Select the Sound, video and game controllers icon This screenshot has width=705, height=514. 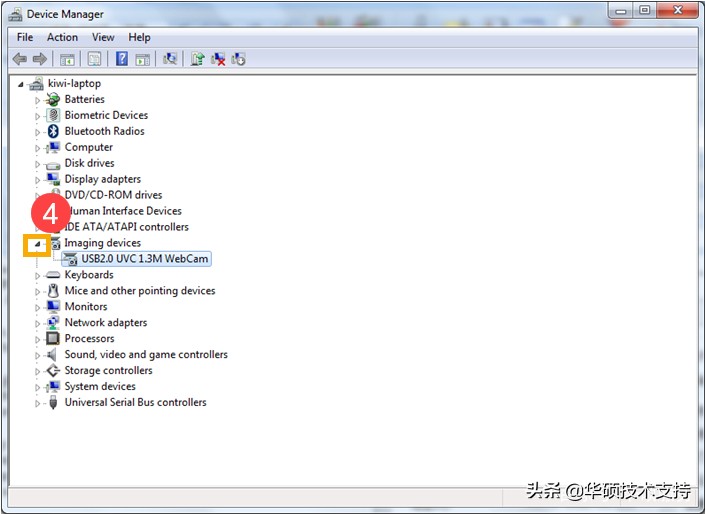pyautogui.click(x=52, y=354)
